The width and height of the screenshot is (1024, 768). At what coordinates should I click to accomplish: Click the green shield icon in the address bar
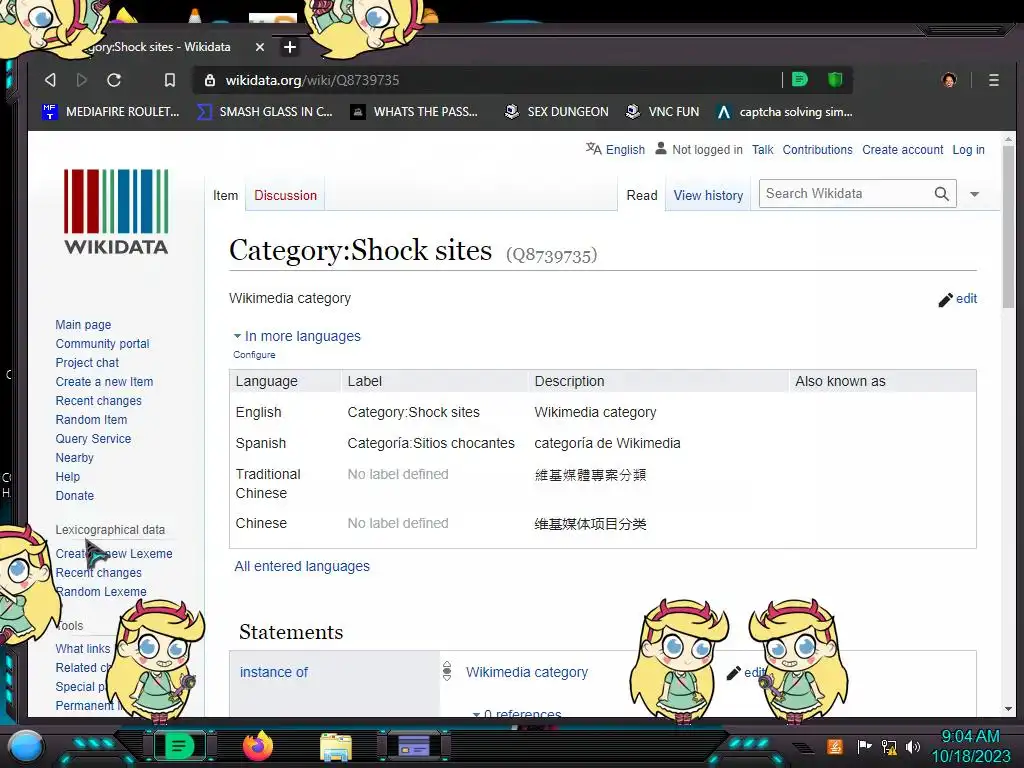835,80
